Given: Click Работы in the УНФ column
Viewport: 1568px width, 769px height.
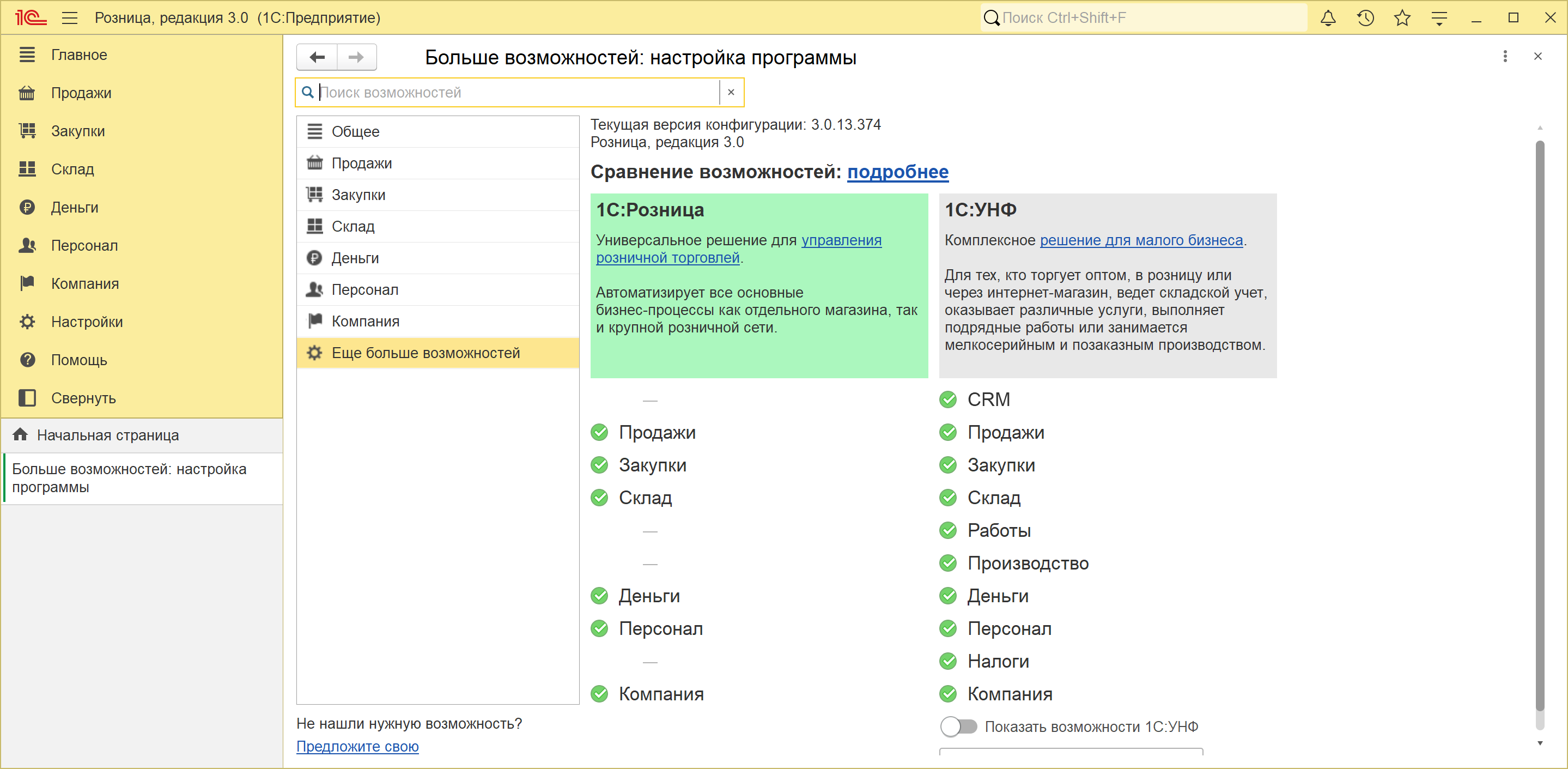Looking at the screenshot, I should (x=999, y=530).
